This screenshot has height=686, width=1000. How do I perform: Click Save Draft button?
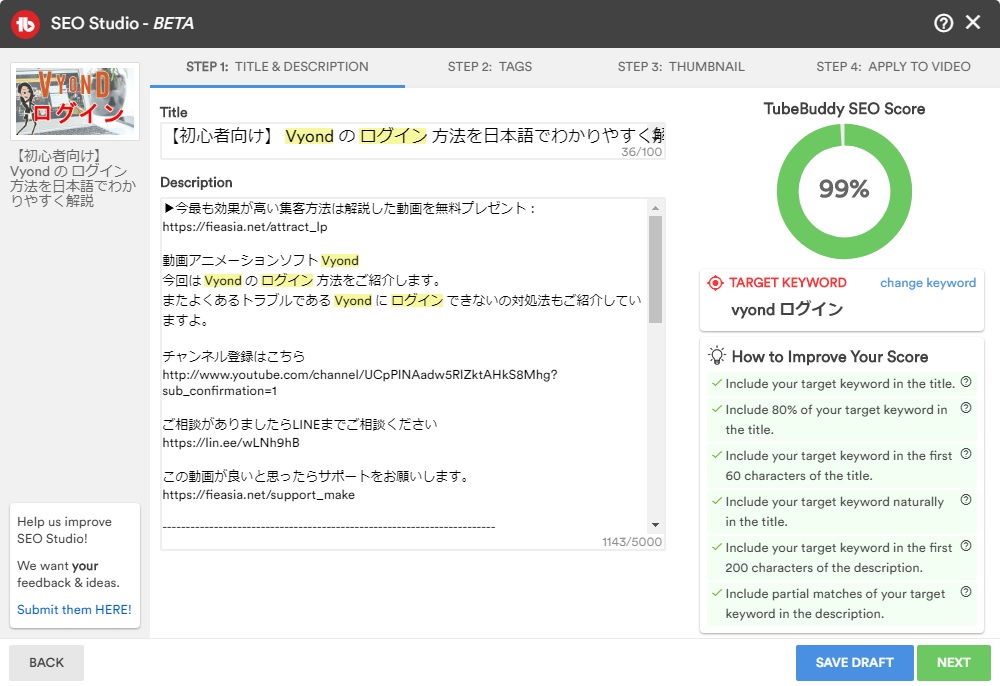click(x=854, y=662)
